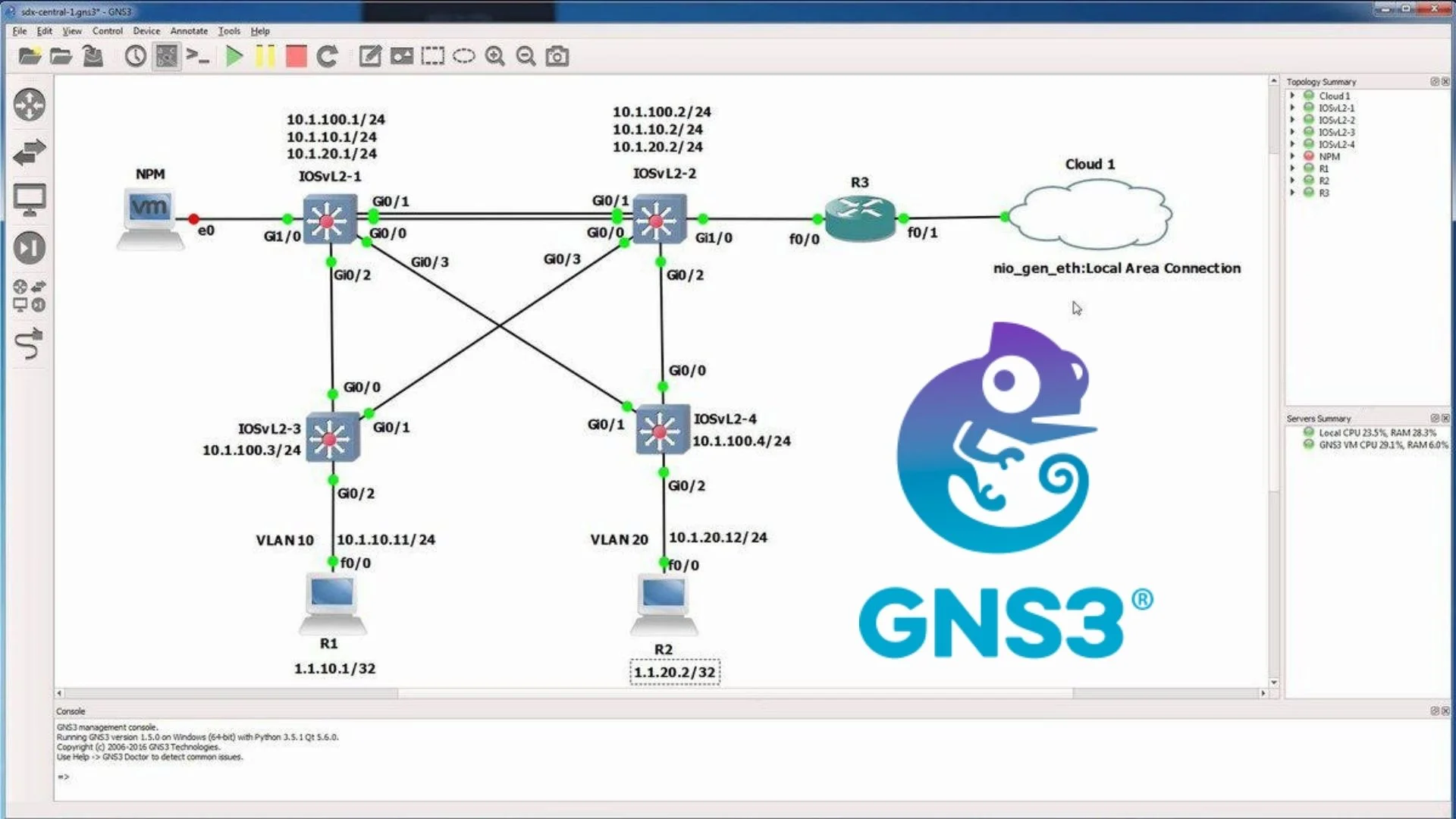The image size is (1456, 819).
Task: Float the Servers Summary panel
Action: pos(1435,418)
